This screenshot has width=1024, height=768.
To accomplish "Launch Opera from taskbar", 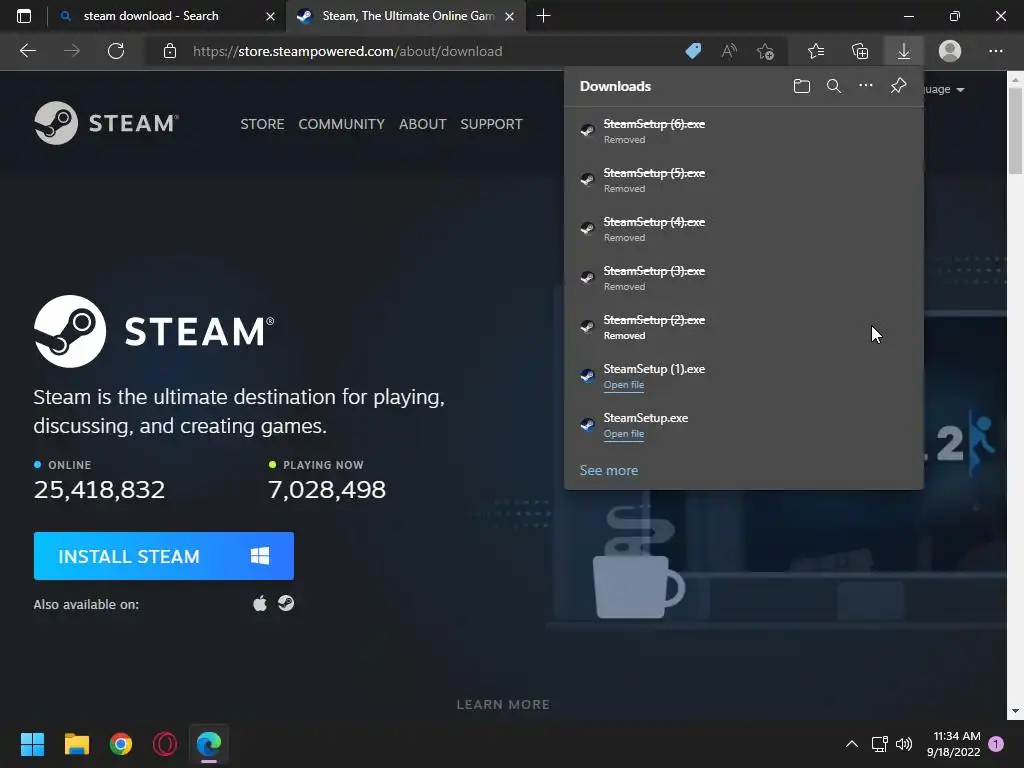I will (x=165, y=744).
